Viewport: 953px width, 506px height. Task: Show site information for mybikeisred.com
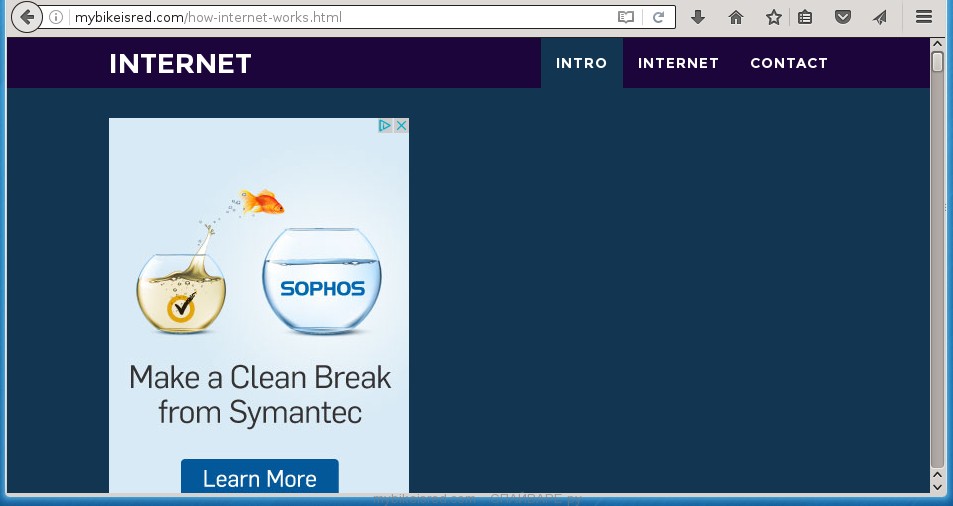[x=57, y=17]
